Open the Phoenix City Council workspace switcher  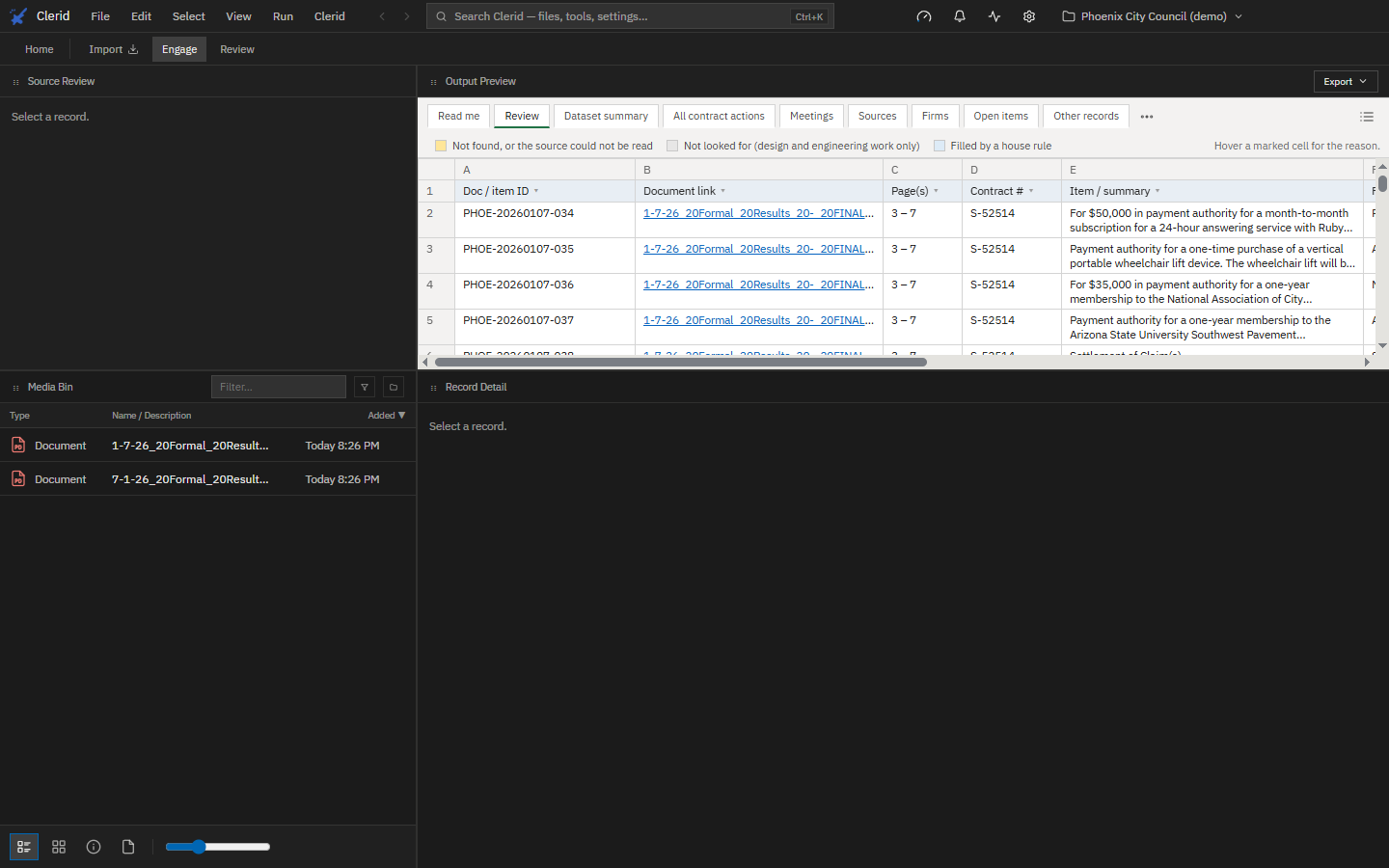[1152, 16]
